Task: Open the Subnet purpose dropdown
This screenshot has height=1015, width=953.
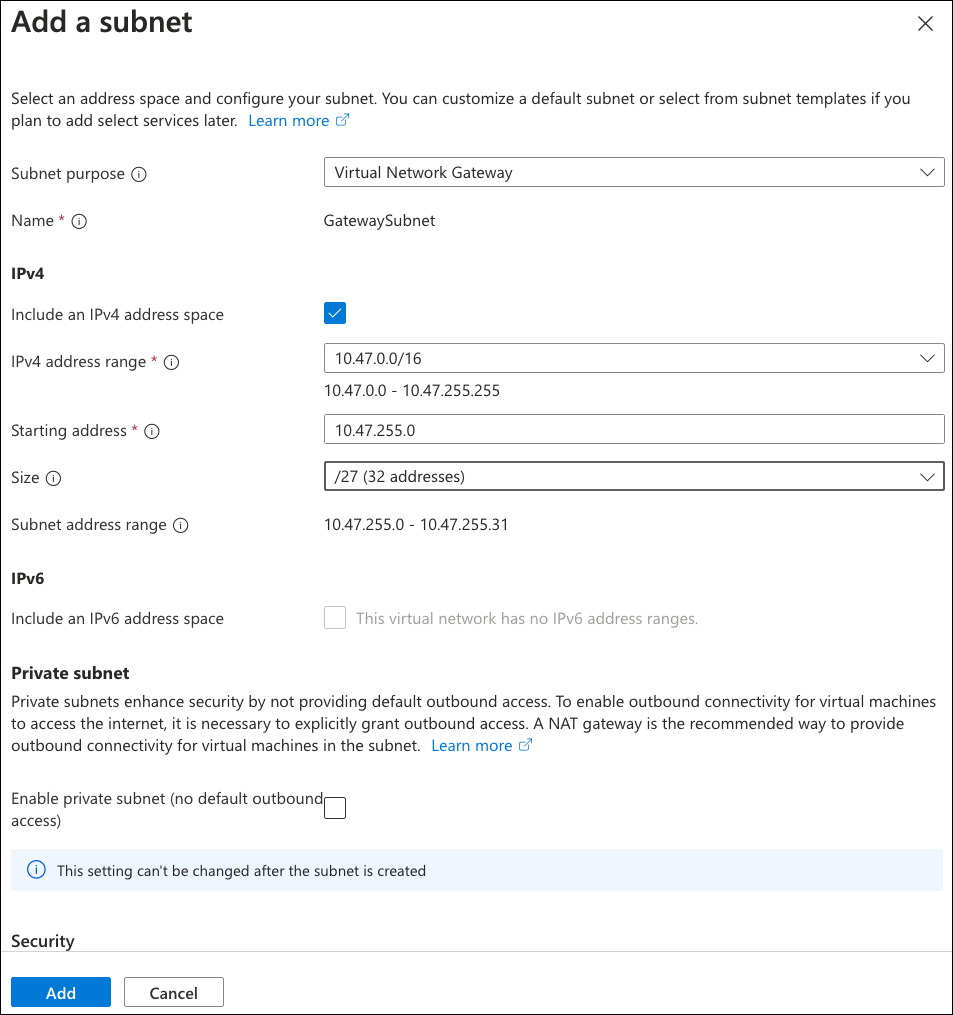Action: point(634,173)
